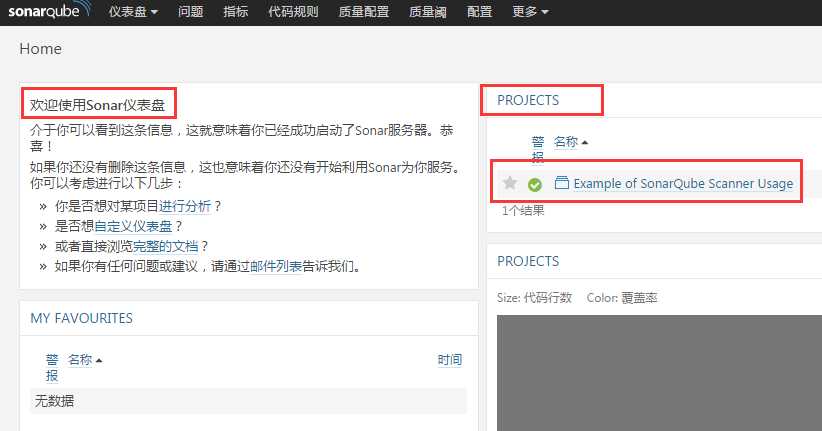Follow the 进行分析 link
This screenshot has height=431, width=822.
click(185, 206)
